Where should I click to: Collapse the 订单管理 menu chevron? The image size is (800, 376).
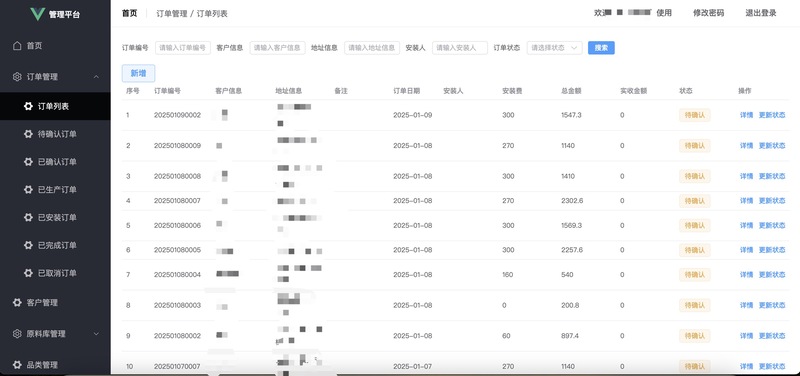(x=96, y=77)
